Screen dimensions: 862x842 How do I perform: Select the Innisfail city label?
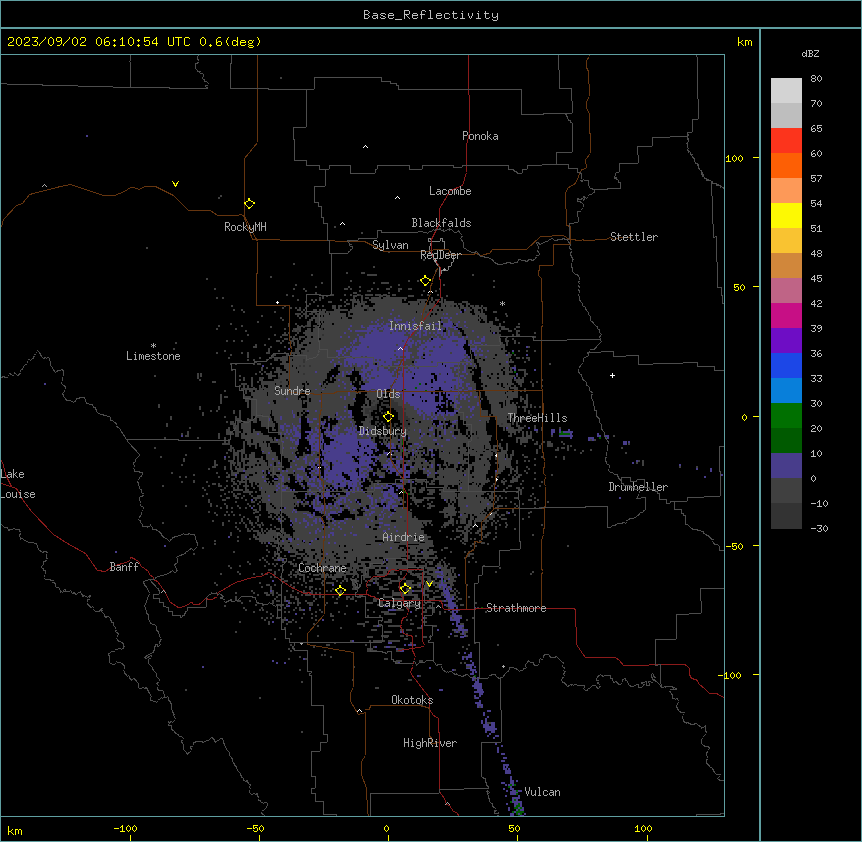coord(415,326)
